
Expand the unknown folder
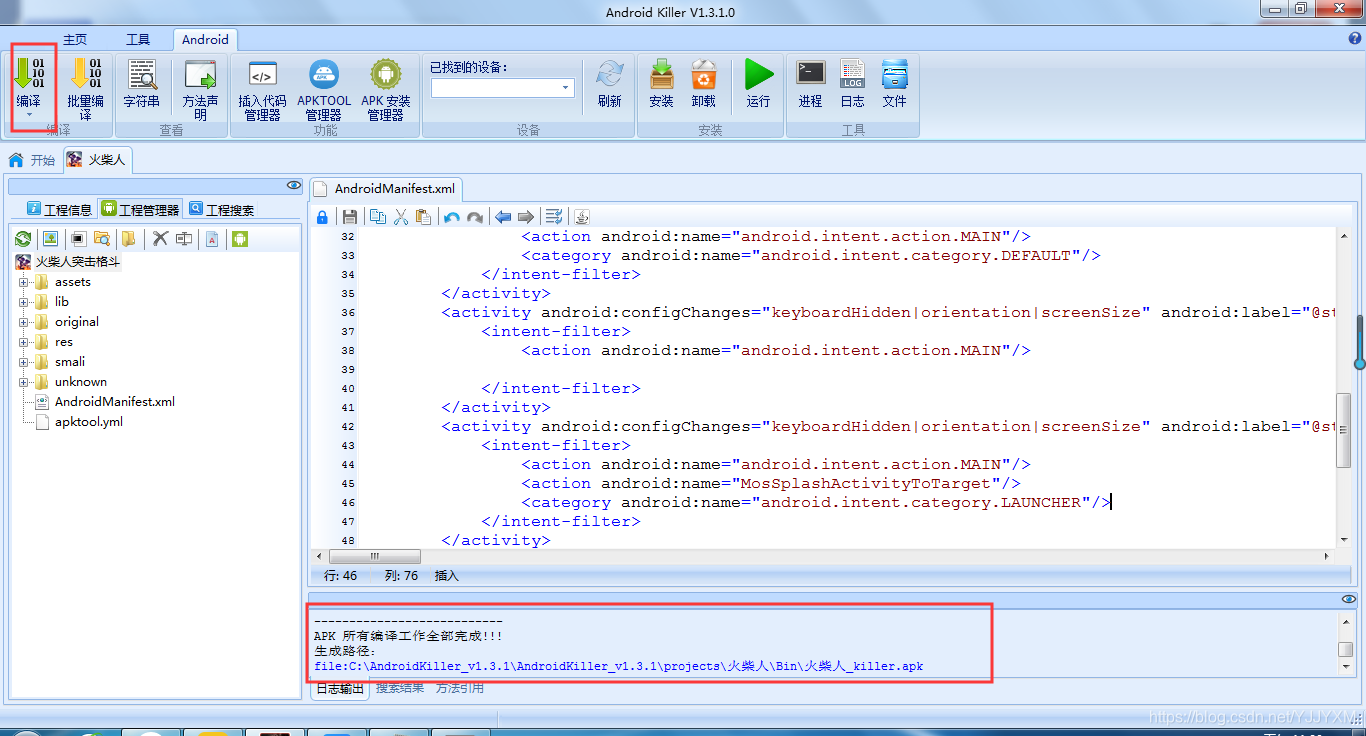coord(23,382)
